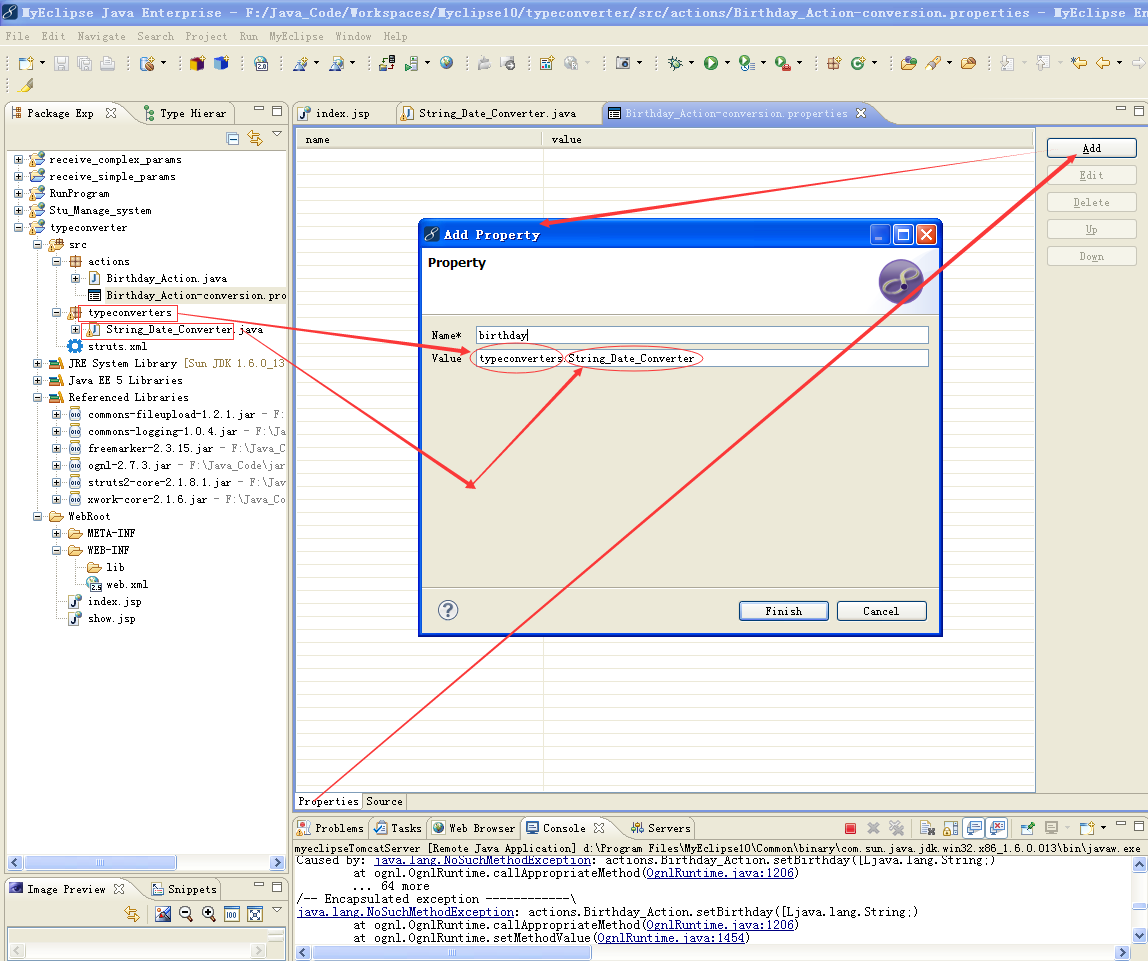
Task: Click the green Run button icon
Action: click(x=710, y=64)
